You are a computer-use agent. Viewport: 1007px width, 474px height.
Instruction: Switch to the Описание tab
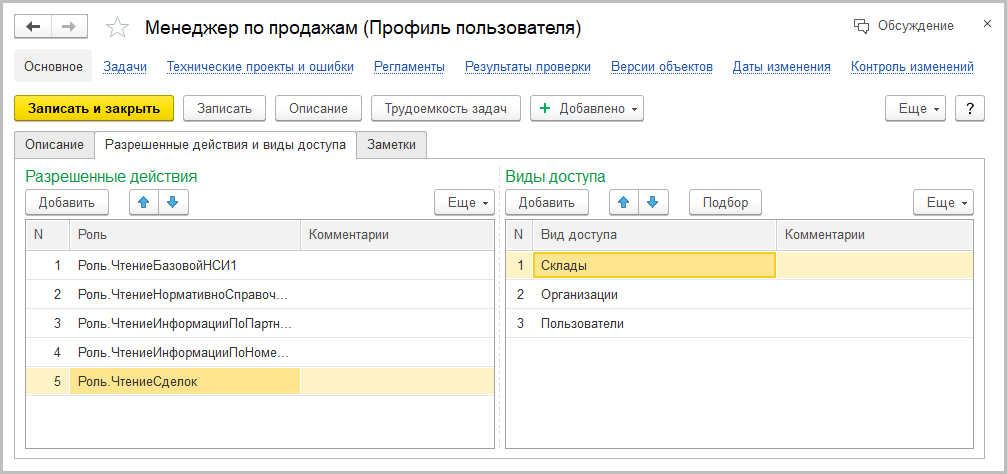[54, 145]
